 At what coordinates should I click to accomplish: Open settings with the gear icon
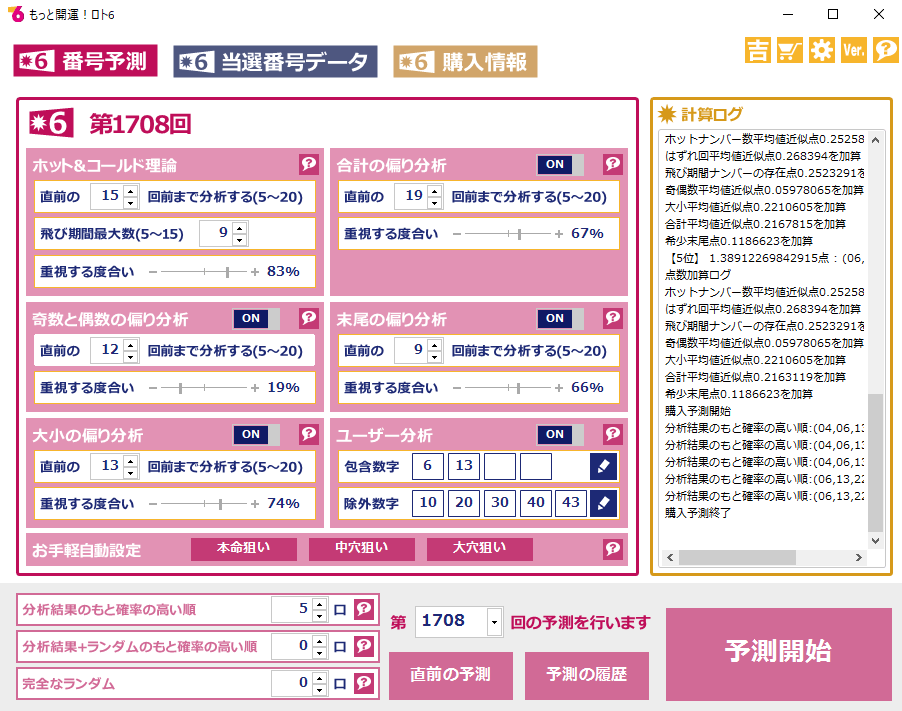coord(822,51)
